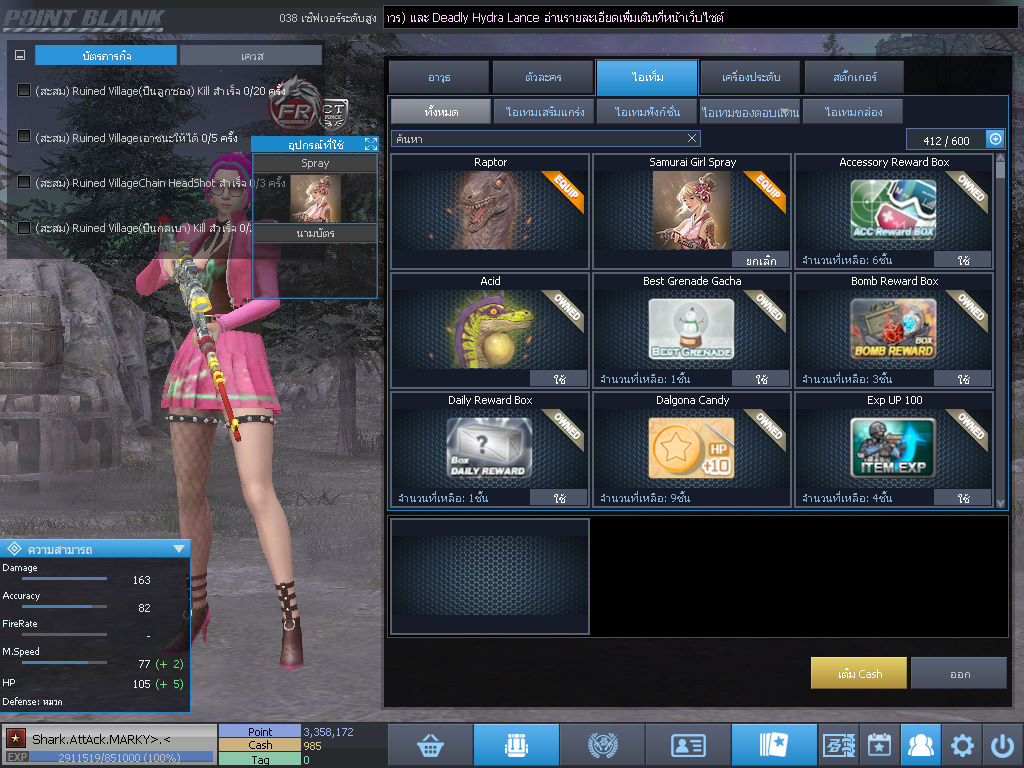Select the Raptor item icon
1024x768 pixels.
pyautogui.click(x=490, y=210)
